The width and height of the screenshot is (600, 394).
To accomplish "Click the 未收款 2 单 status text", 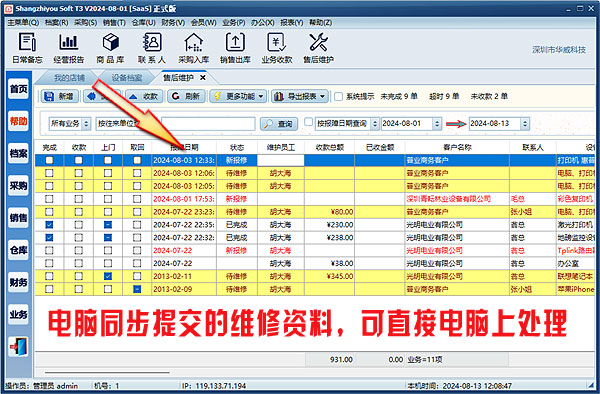I will pos(489,96).
